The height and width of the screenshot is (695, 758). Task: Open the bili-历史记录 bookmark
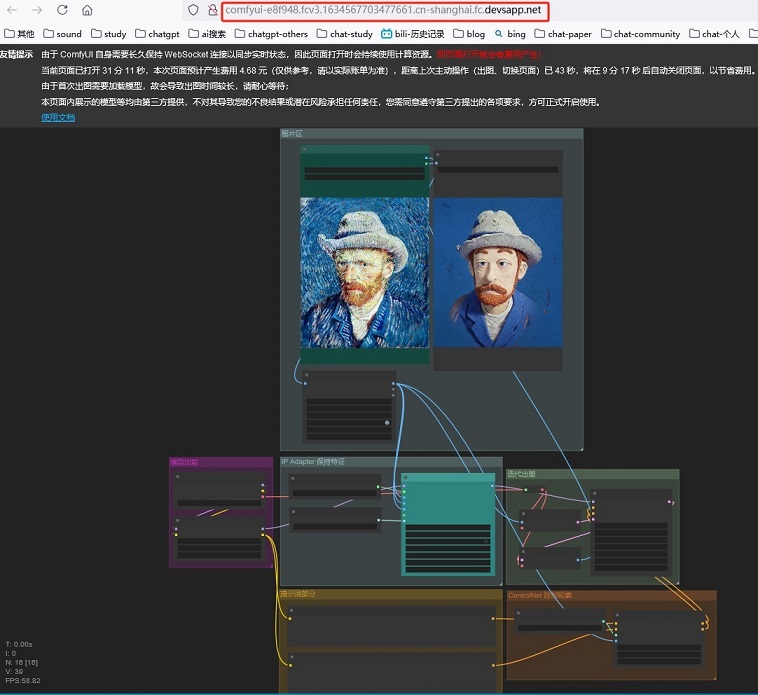(x=413, y=34)
